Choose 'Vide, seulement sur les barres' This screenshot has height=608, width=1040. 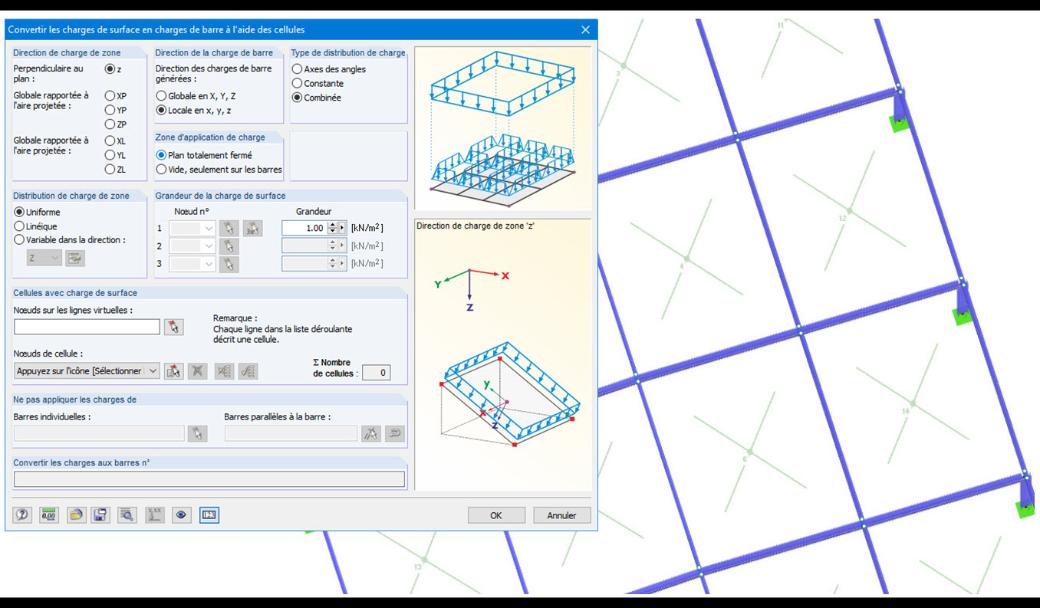point(161,170)
